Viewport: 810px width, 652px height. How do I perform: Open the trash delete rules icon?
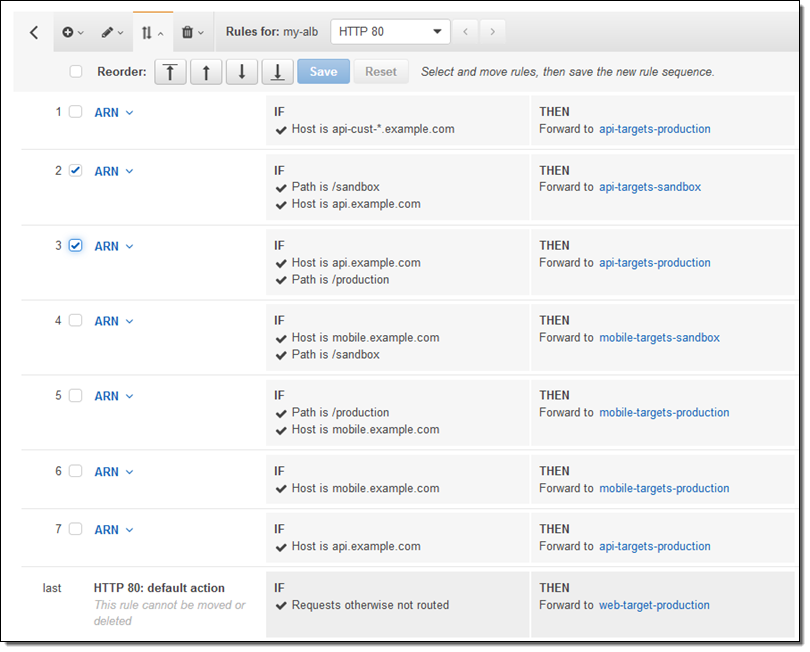[192, 33]
